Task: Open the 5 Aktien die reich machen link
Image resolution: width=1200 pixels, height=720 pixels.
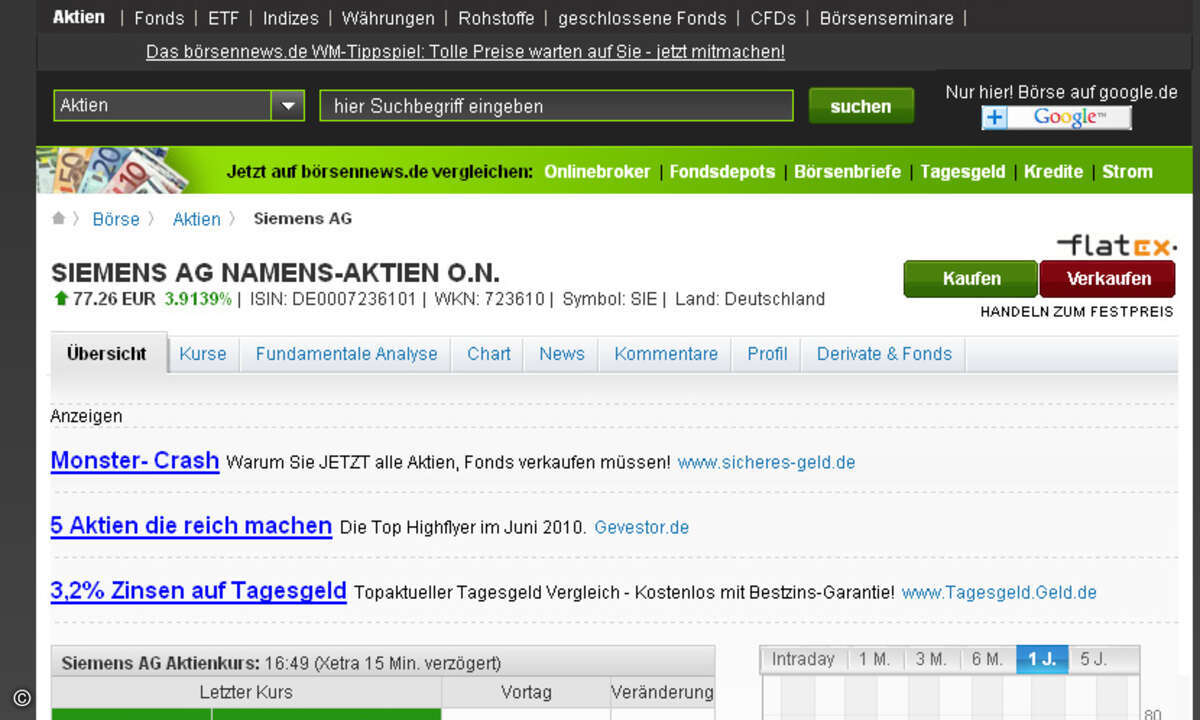Action: tap(191, 526)
